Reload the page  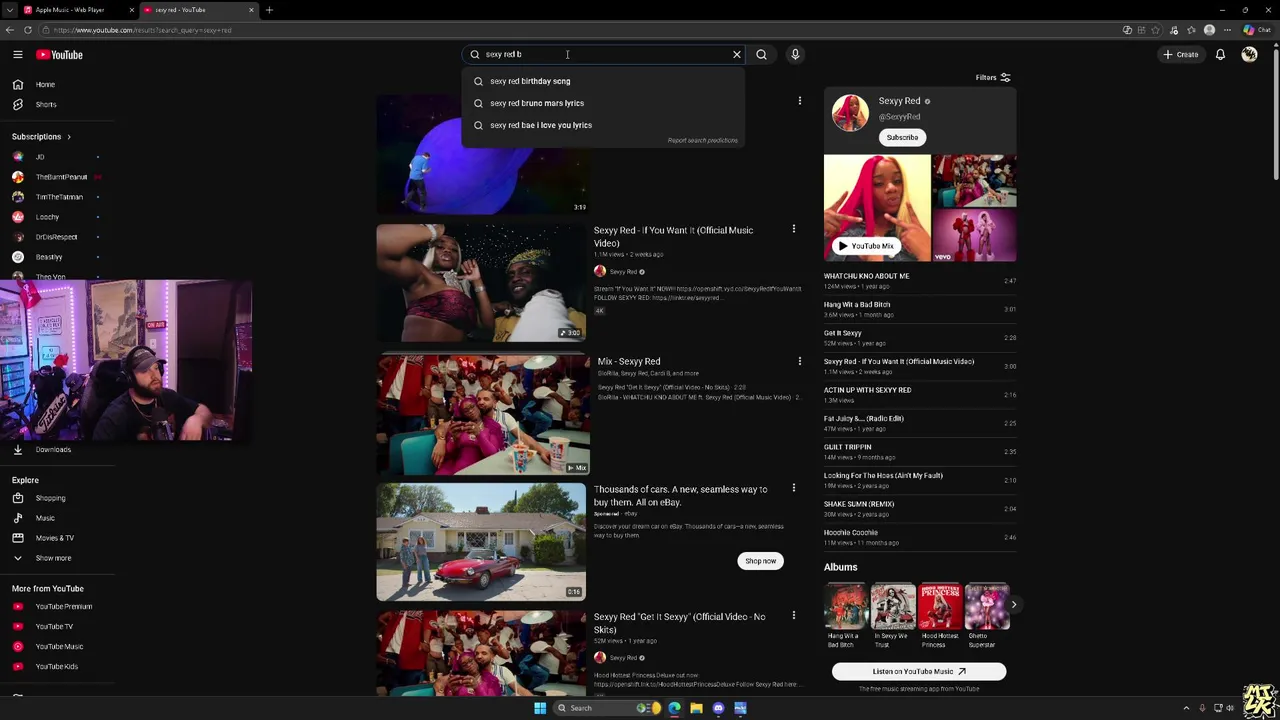[x=27, y=30]
